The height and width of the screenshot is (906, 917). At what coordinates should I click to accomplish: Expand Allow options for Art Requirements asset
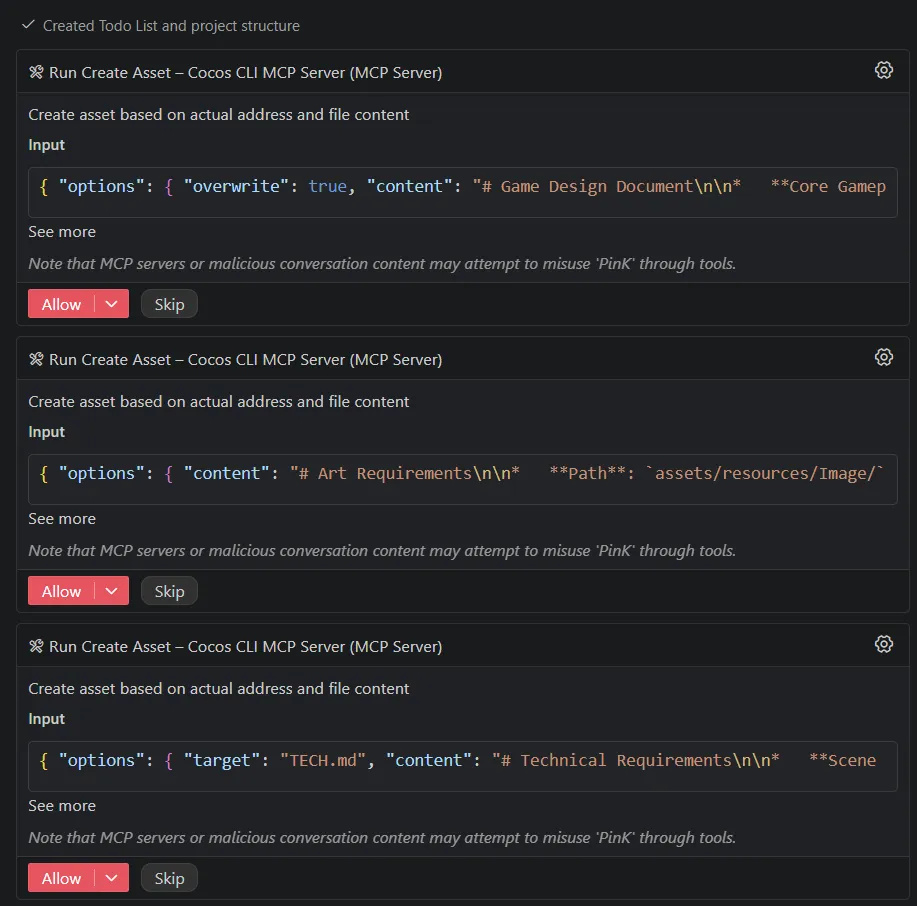click(x=112, y=591)
